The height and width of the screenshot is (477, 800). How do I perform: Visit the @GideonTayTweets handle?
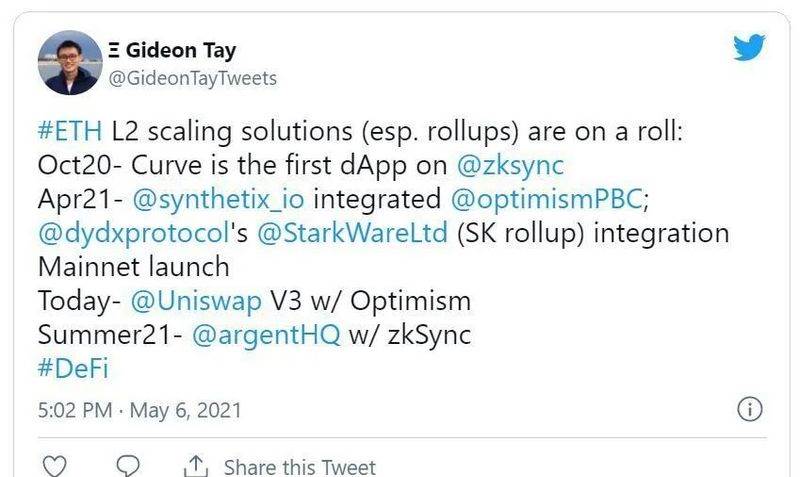[x=193, y=78]
